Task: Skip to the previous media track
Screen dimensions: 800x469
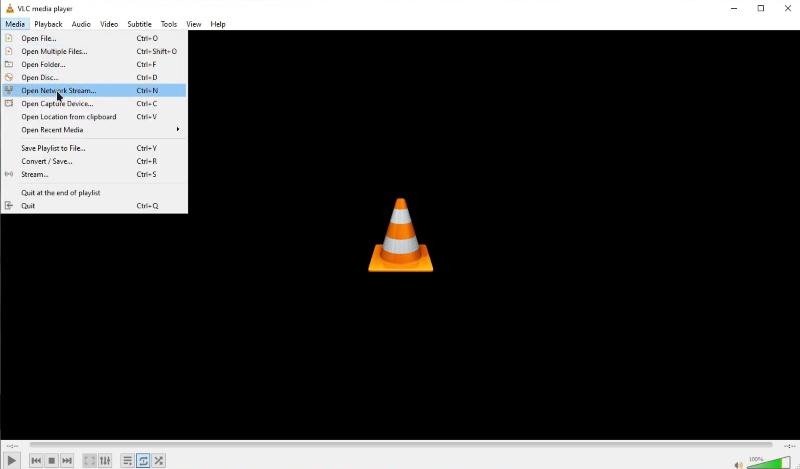Action: click(x=36, y=460)
